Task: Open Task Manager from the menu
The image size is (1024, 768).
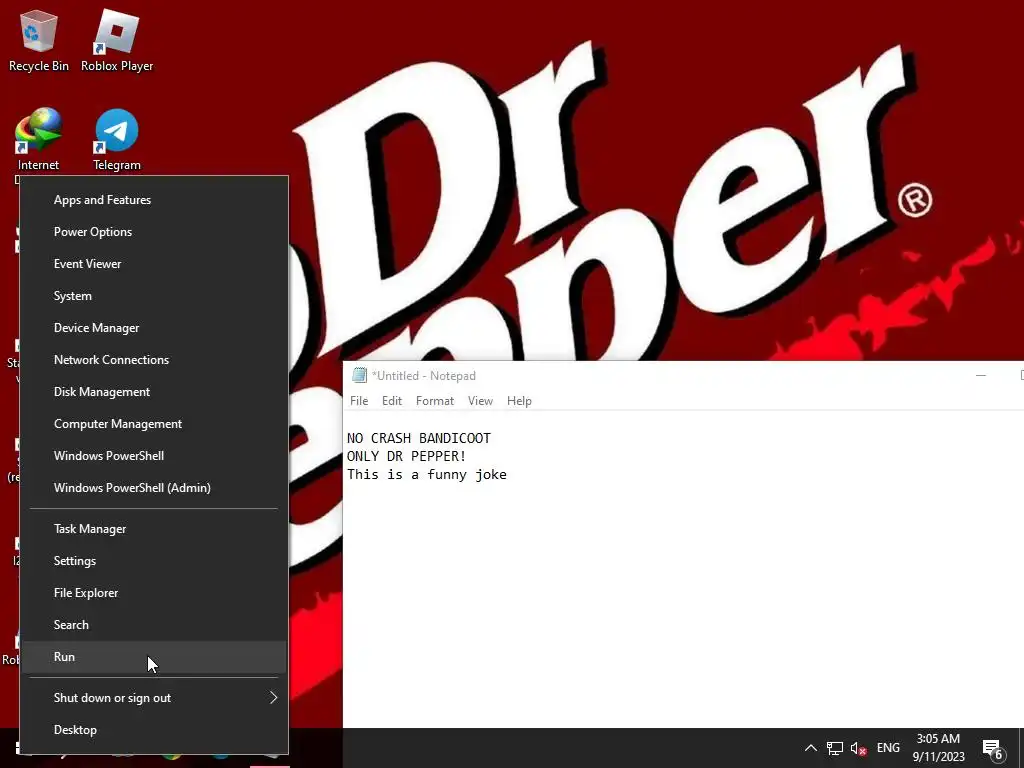Action: (154, 529)
